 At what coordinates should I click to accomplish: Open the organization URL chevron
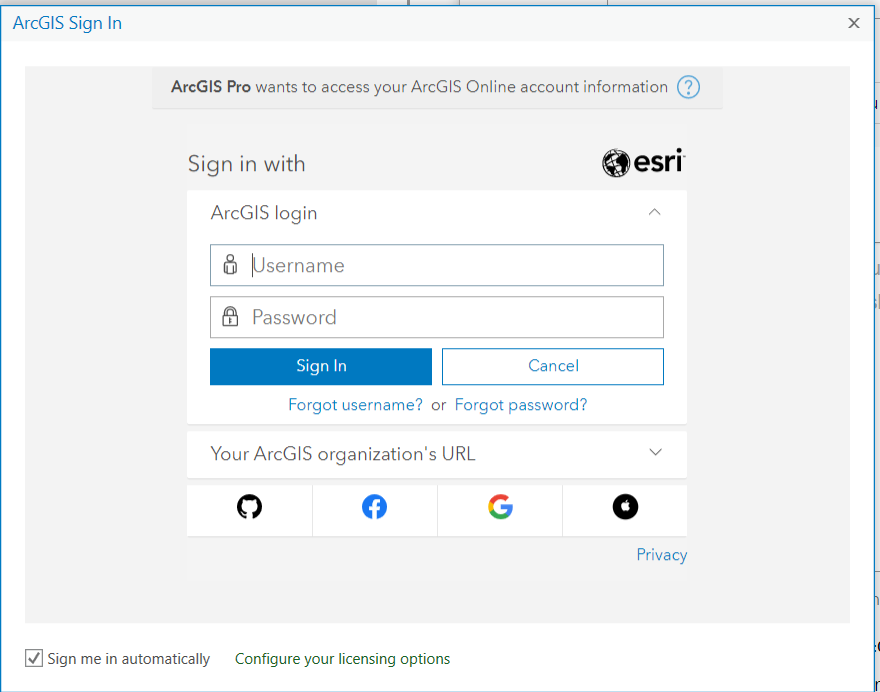pos(655,452)
